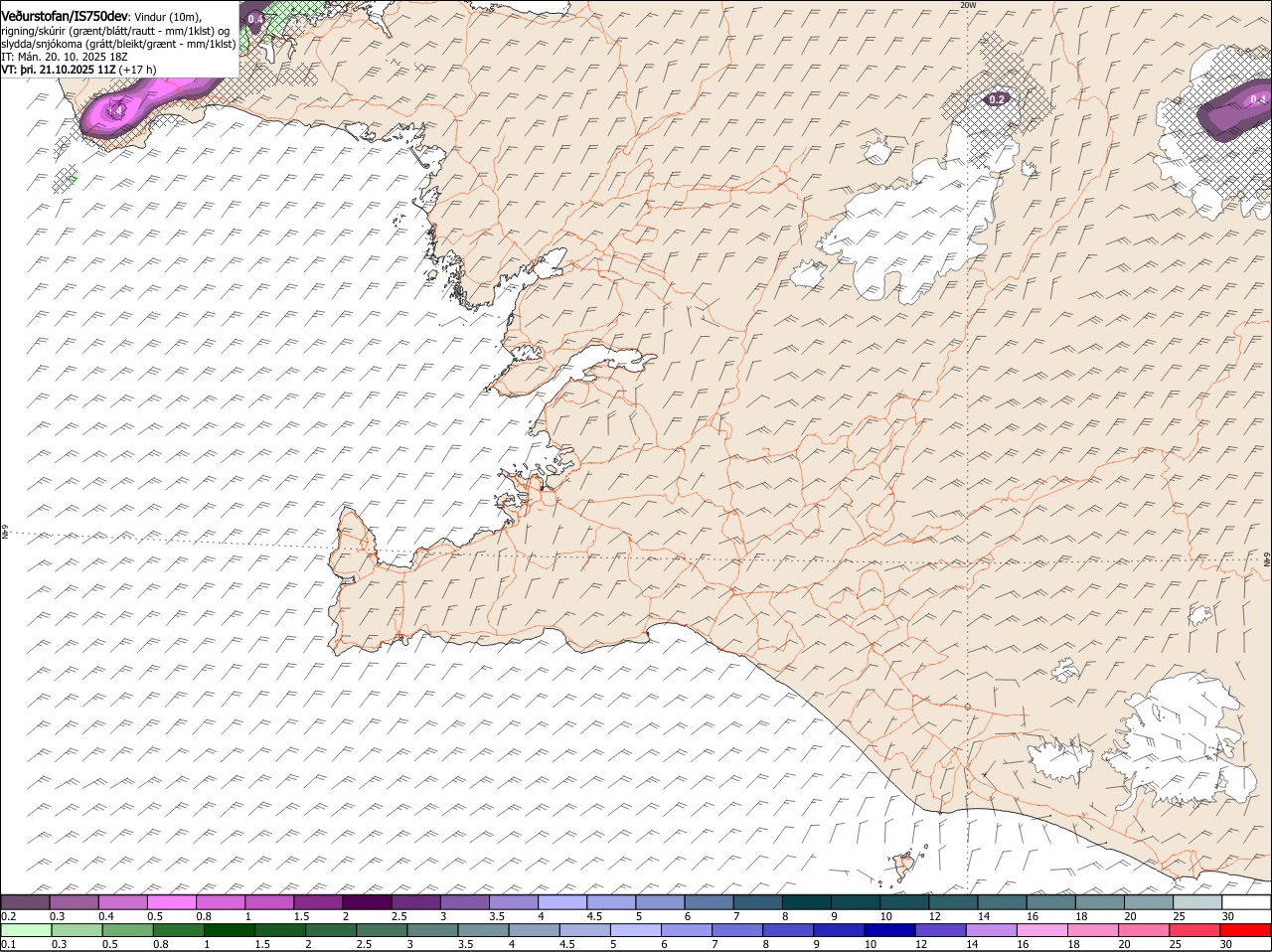Image resolution: width=1272 pixels, height=952 pixels.
Task: Select the bottom legend swatch between 4 and 4.5
Action: (x=535, y=930)
